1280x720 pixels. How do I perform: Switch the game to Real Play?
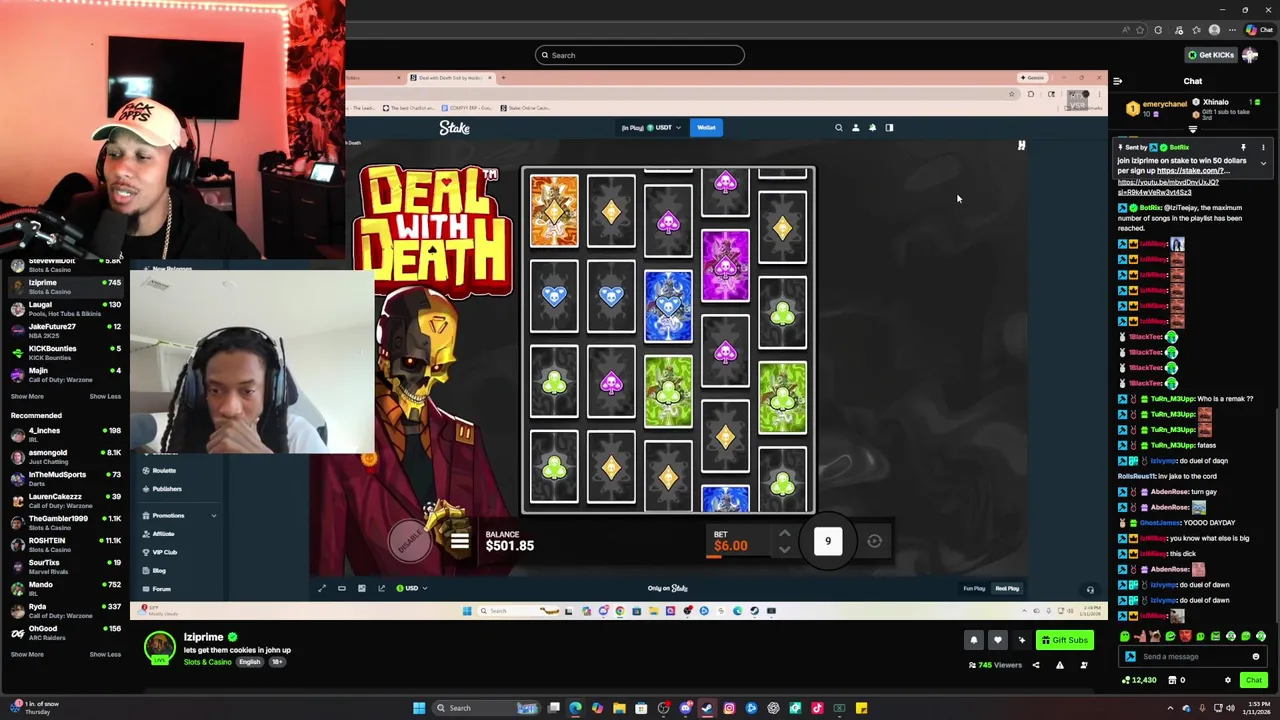(x=1007, y=588)
